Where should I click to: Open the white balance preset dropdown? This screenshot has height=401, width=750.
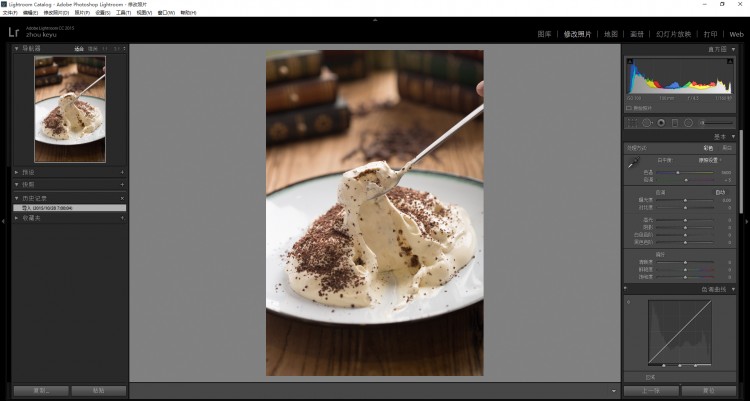[x=709, y=159]
